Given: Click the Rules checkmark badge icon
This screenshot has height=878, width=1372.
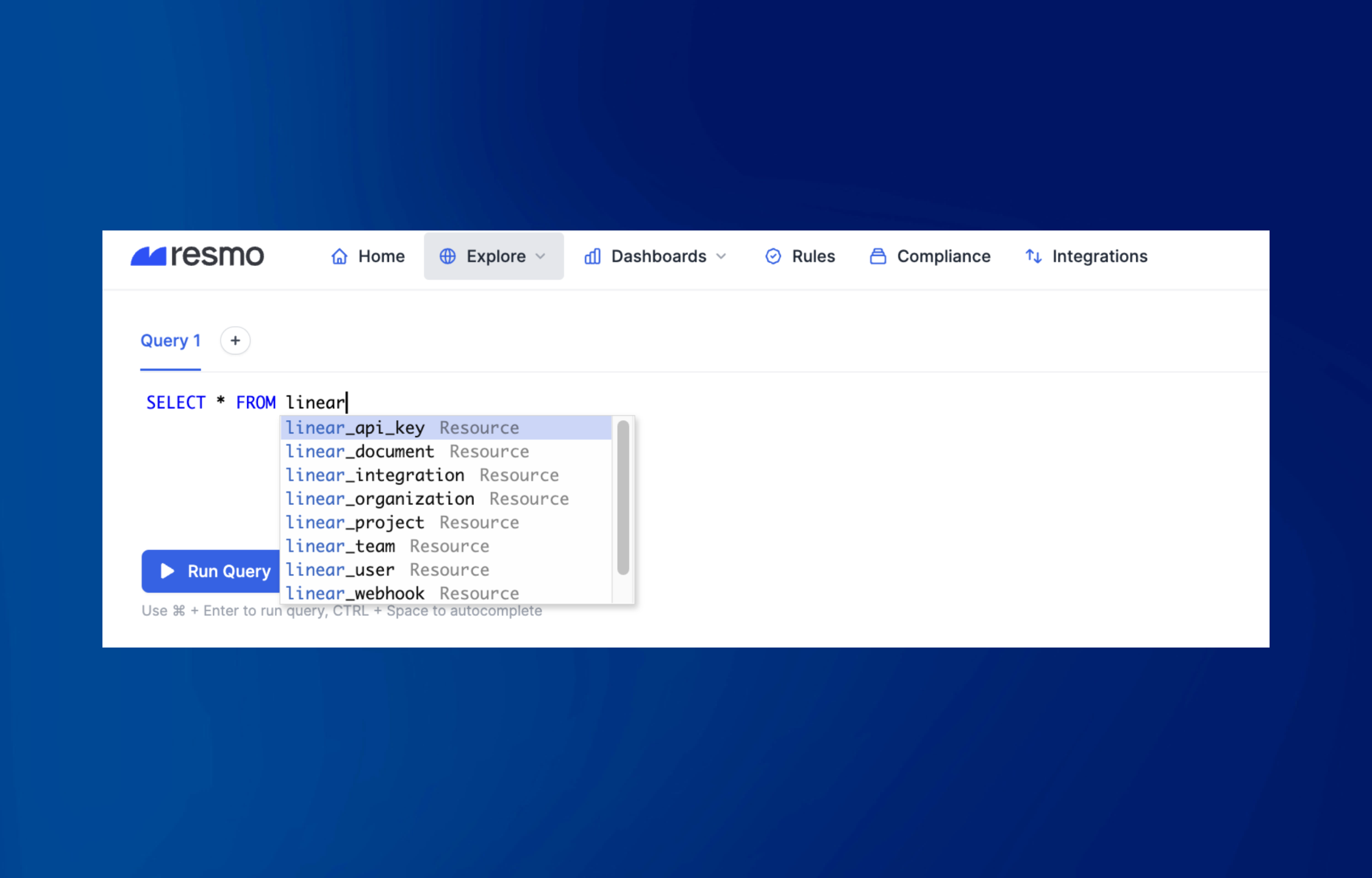Looking at the screenshot, I should click(773, 256).
